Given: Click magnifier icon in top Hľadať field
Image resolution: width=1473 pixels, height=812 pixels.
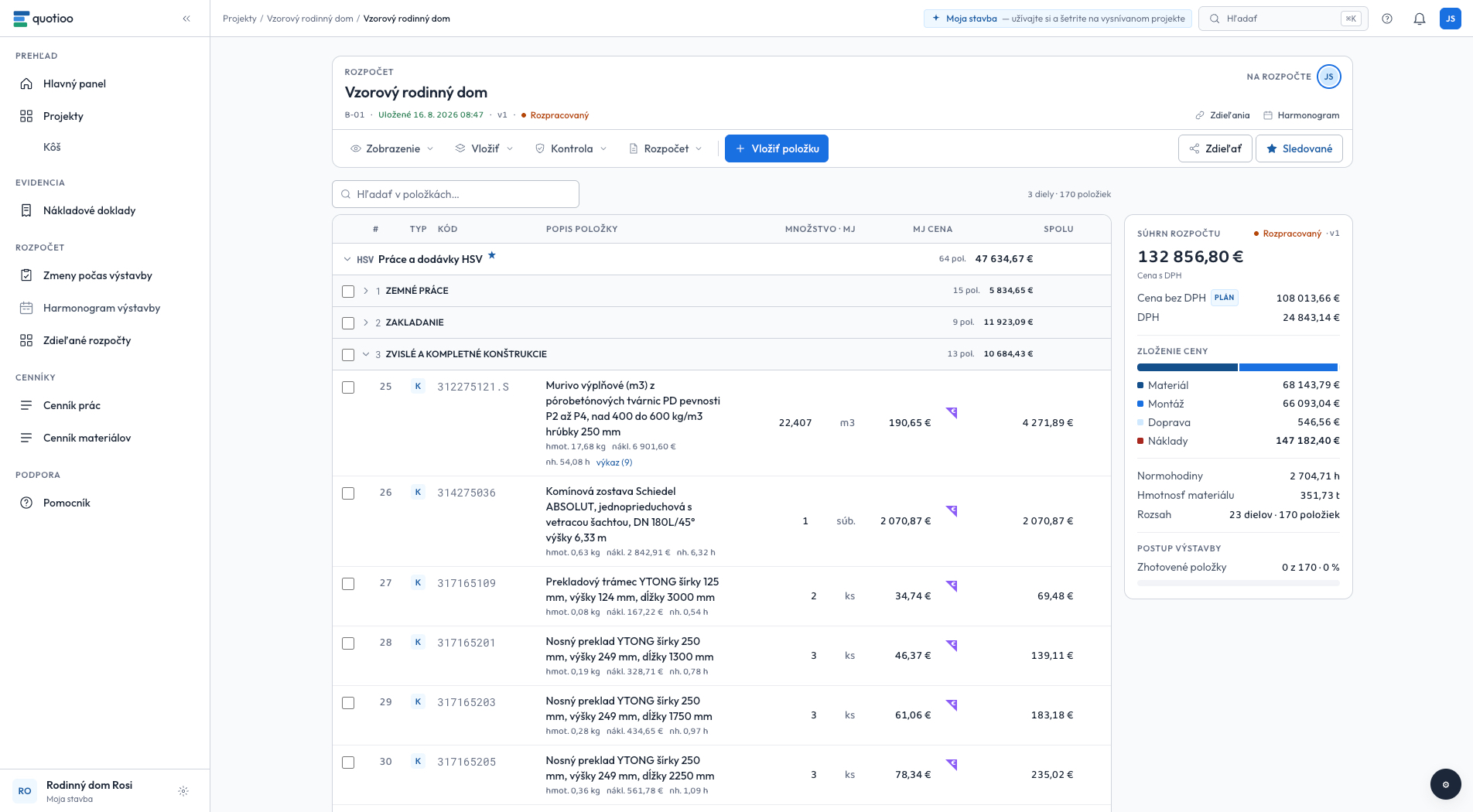Looking at the screenshot, I should pos(1215,19).
